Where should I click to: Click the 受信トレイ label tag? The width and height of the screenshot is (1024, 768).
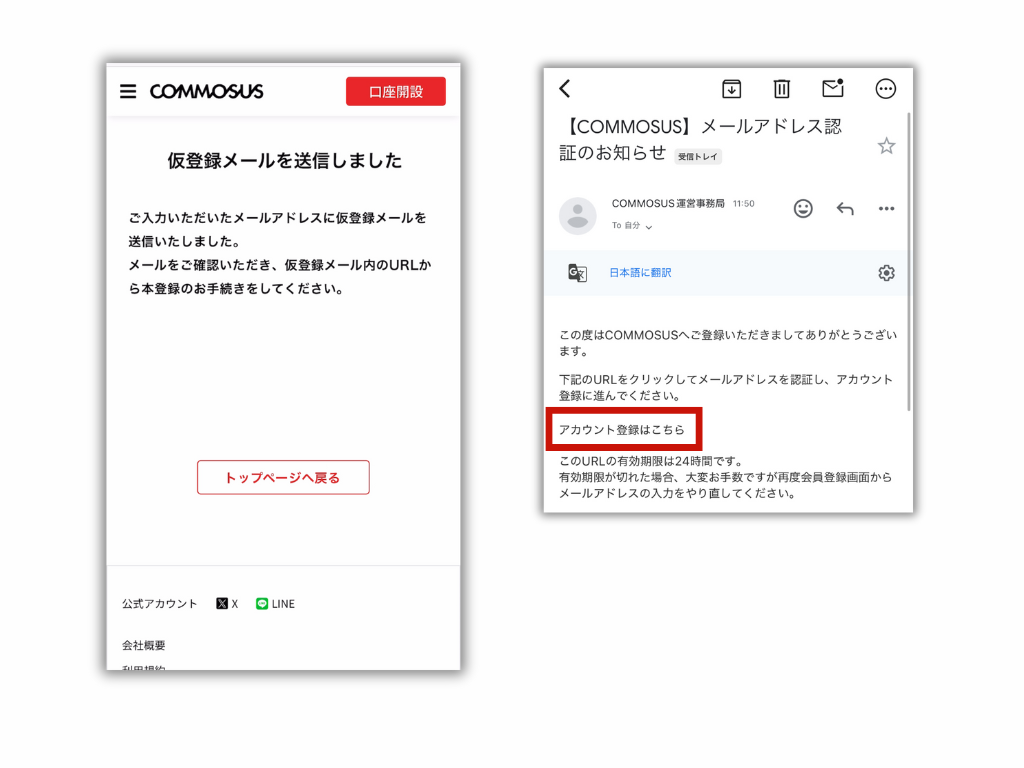click(x=697, y=157)
